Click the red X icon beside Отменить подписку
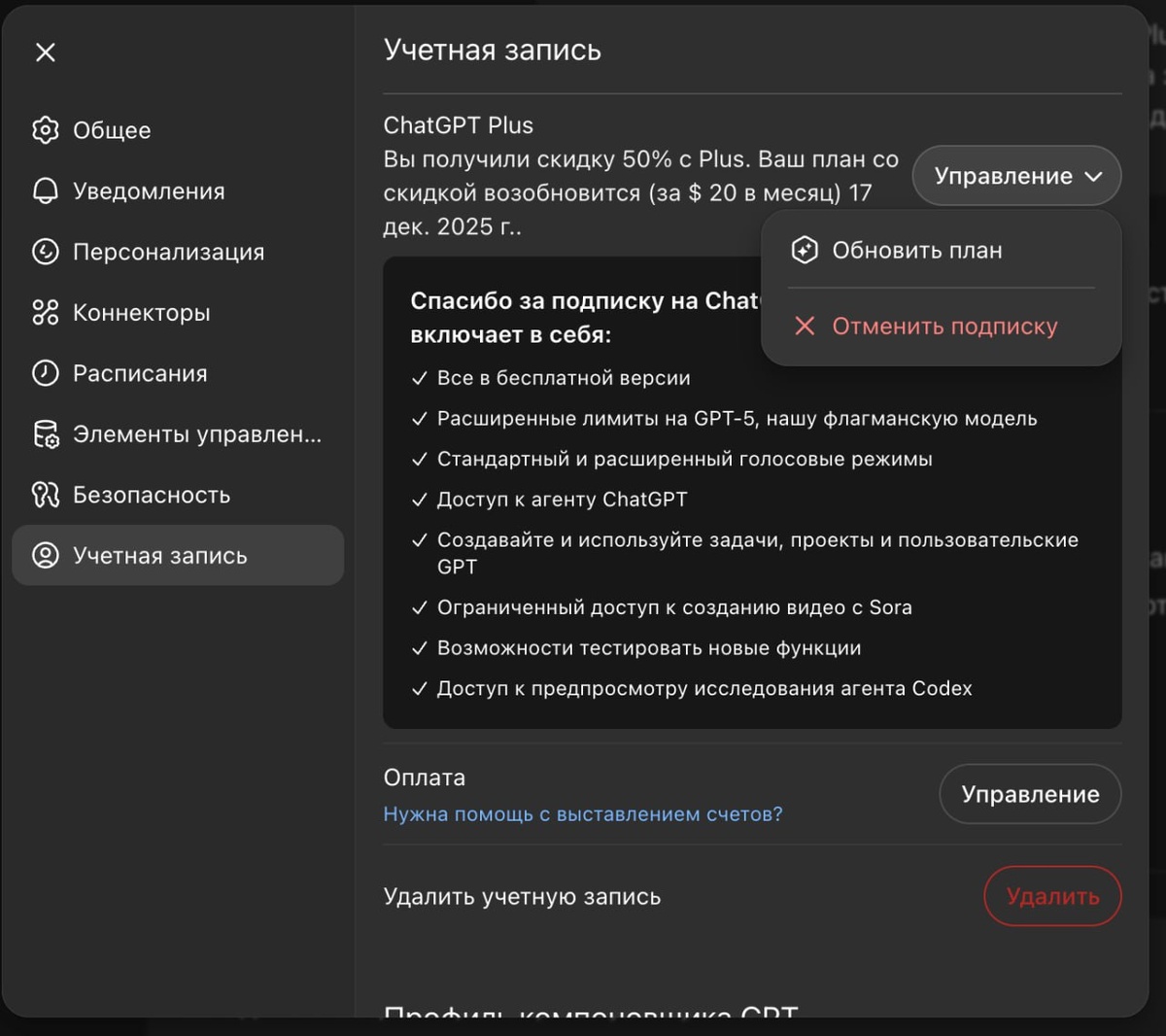The height and width of the screenshot is (1036, 1166). pyautogui.click(x=805, y=327)
